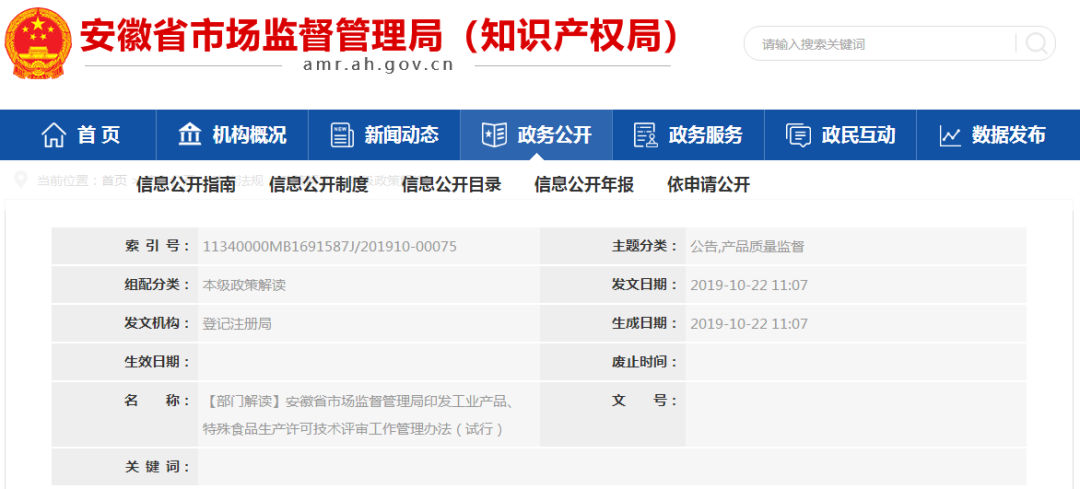Select 信息公开目录 submenu item
The height and width of the screenshot is (489, 1080).
(451, 185)
